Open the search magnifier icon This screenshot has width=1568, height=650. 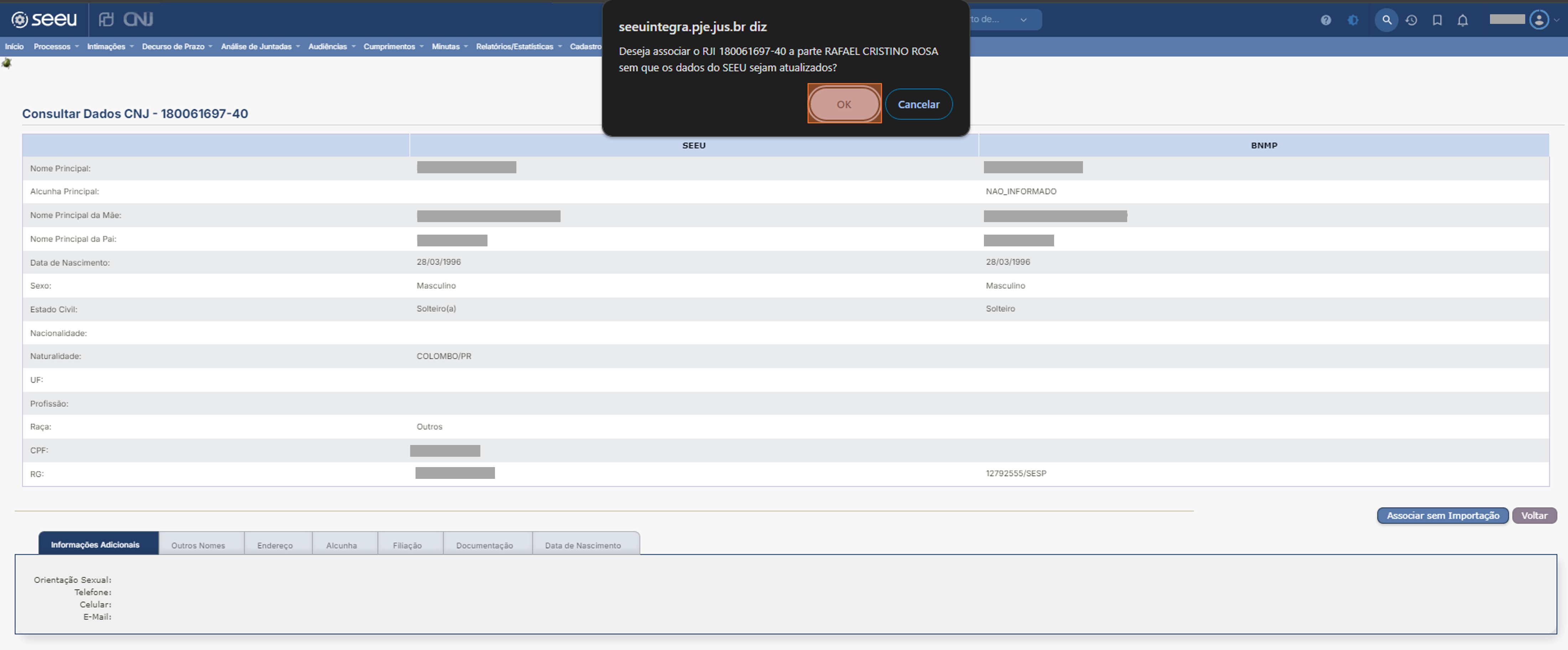1386,20
